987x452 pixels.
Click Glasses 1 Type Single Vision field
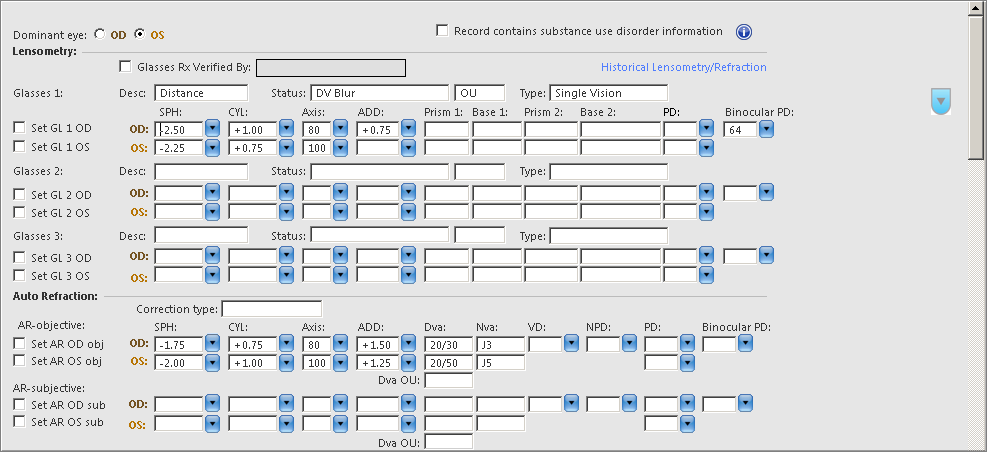tap(609, 93)
